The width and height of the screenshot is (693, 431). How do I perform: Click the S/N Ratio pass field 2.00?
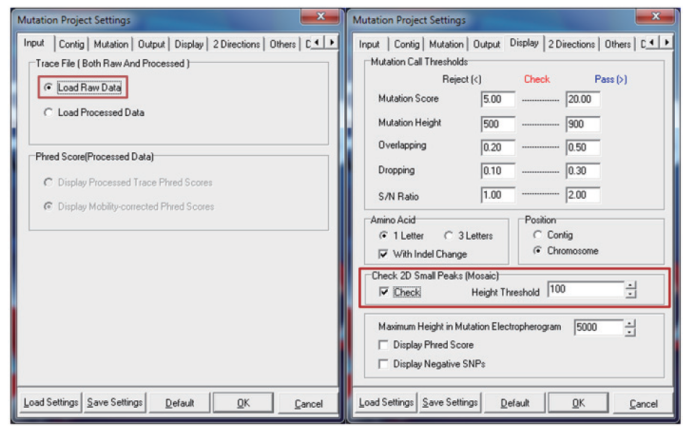[582, 194]
